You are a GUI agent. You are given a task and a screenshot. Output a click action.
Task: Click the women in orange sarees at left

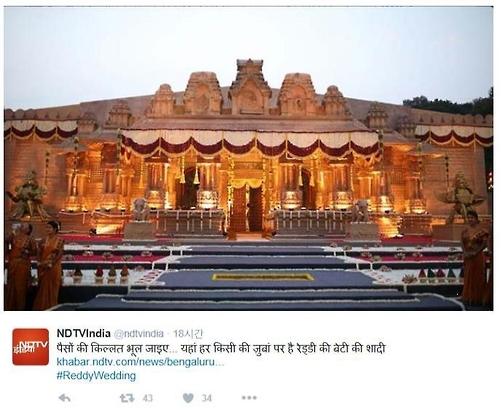(34, 264)
